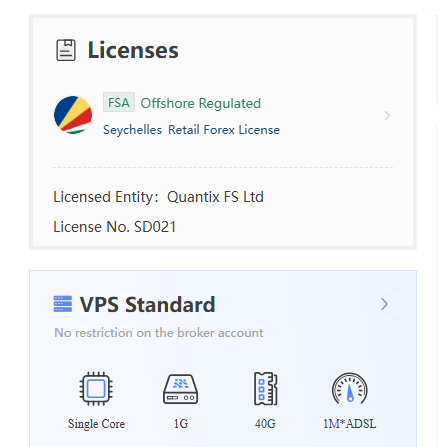Click the VPS server stack icon
The width and height of the screenshot is (438, 447).
(x=63, y=304)
